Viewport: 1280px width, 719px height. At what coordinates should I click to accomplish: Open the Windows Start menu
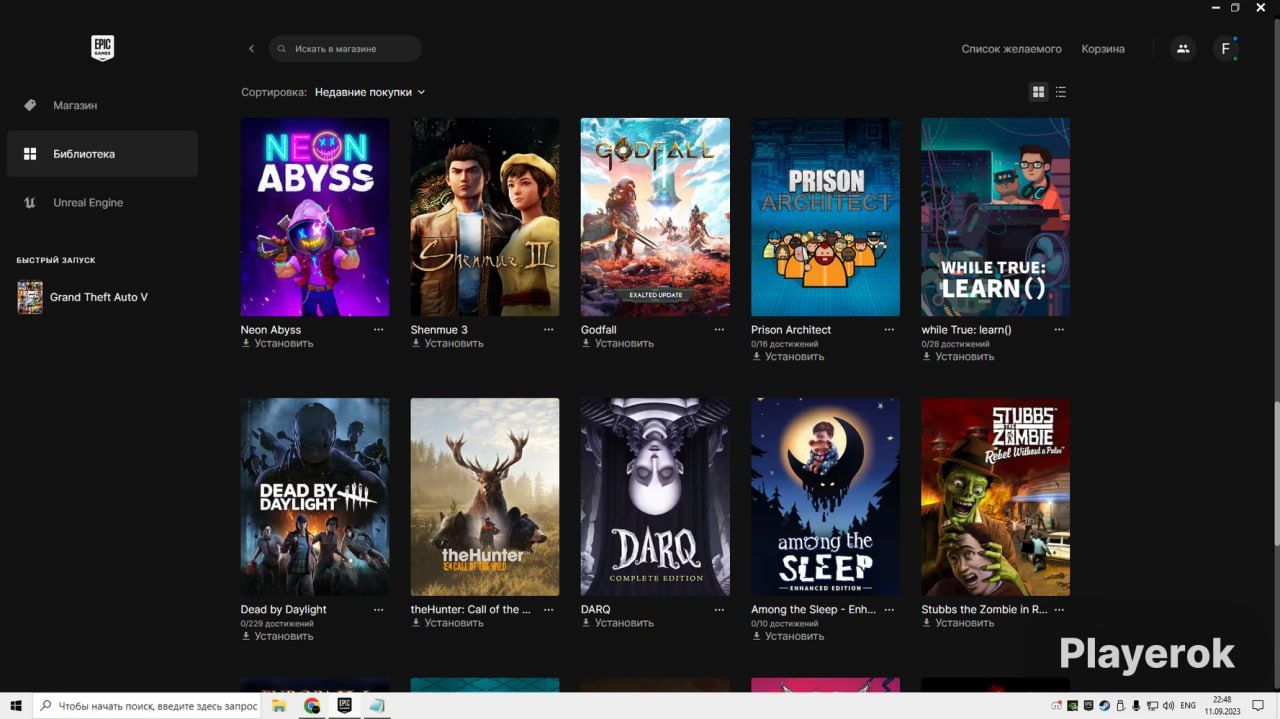pos(16,706)
